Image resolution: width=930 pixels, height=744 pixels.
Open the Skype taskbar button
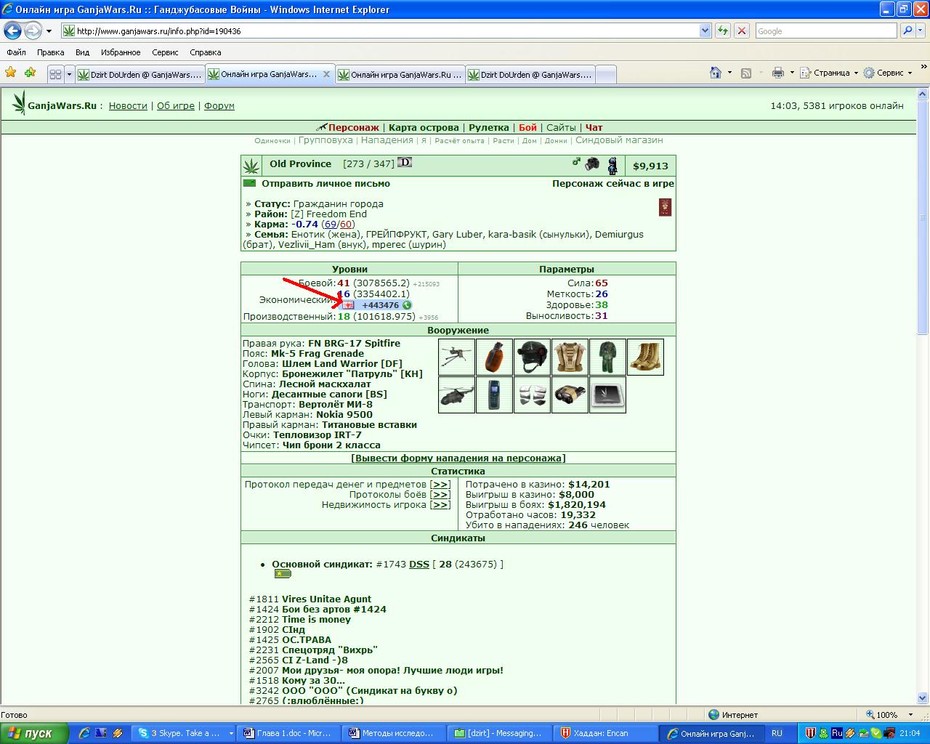pos(183,733)
